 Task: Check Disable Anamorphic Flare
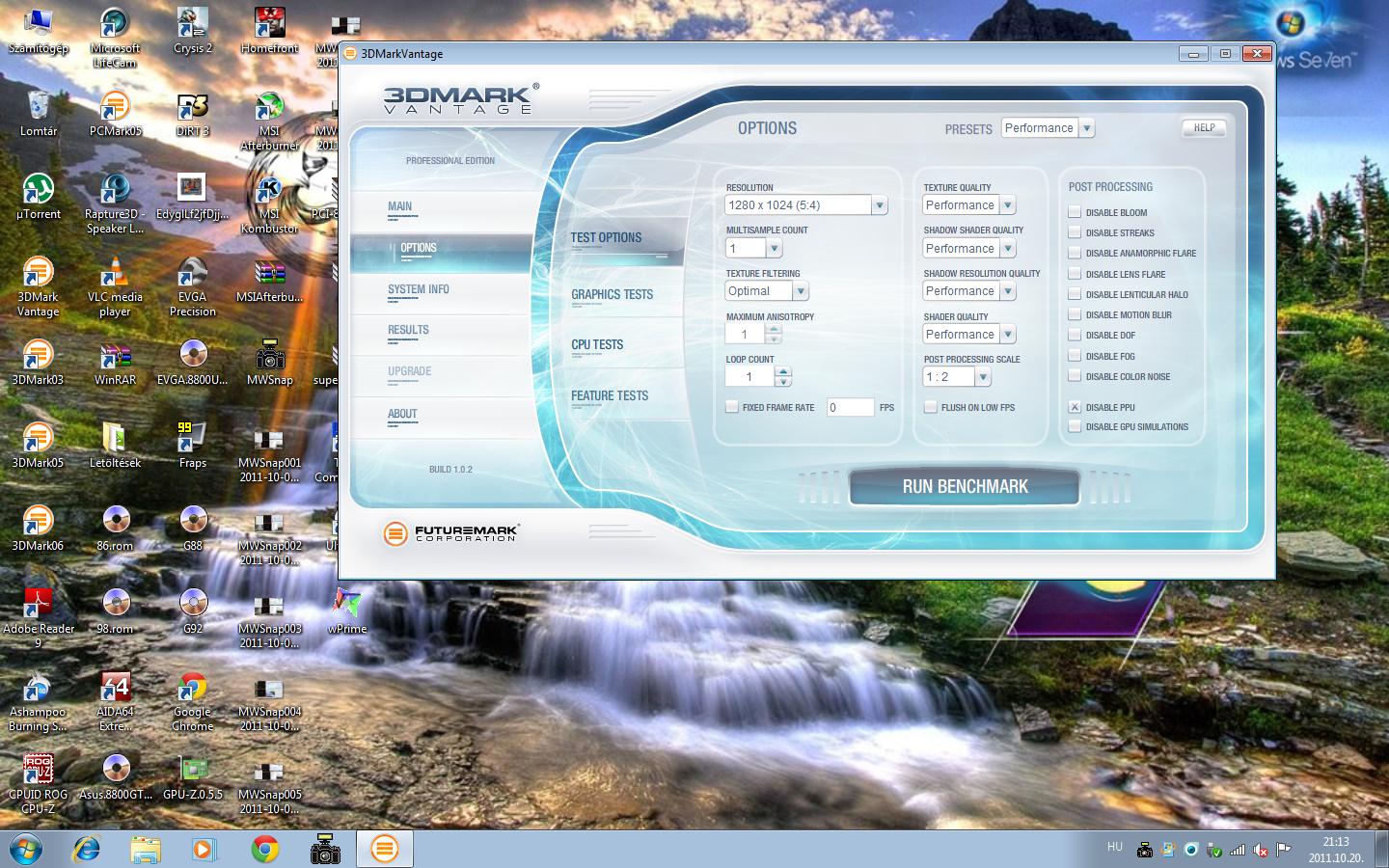pyautogui.click(x=1075, y=253)
